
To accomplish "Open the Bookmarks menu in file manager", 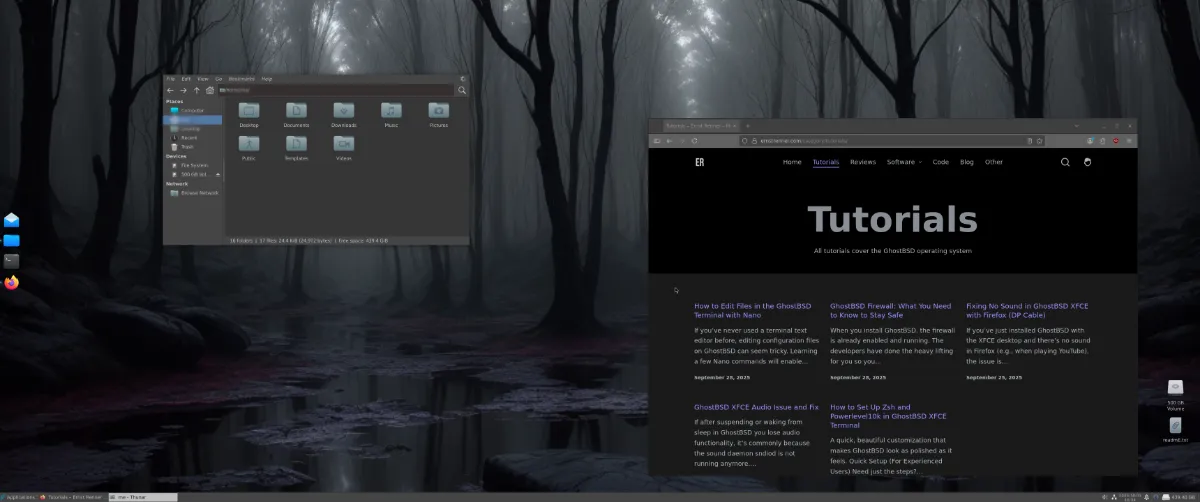I will pyautogui.click(x=241, y=78).
